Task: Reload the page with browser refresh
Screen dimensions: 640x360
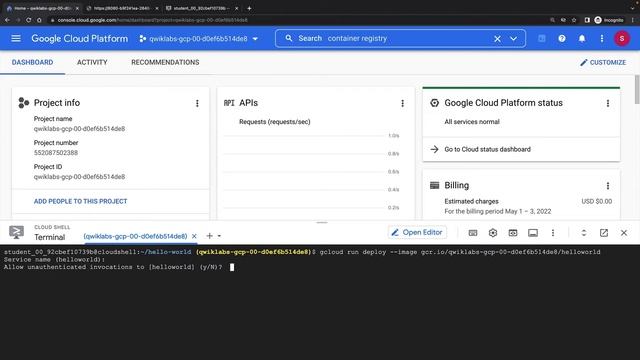Action: 28,20
